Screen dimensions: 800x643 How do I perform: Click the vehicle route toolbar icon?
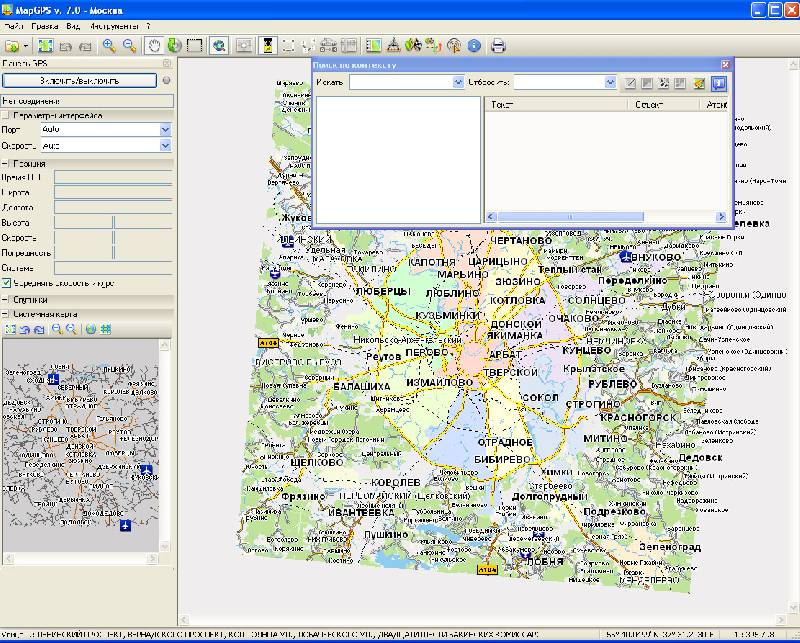(329, 46)
